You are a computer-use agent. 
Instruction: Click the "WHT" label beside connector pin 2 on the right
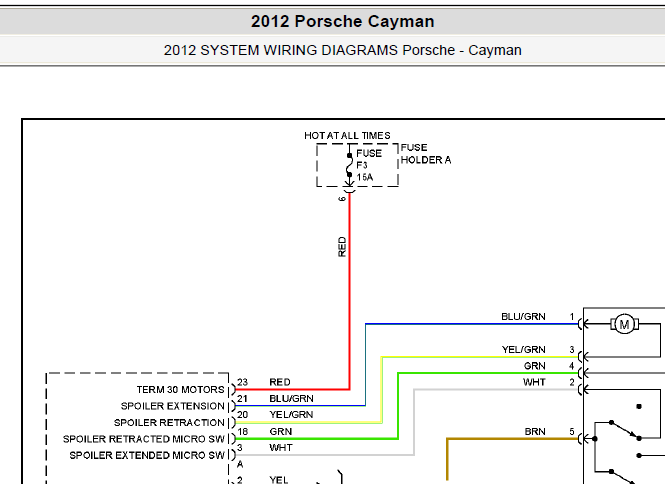point(534,382)
